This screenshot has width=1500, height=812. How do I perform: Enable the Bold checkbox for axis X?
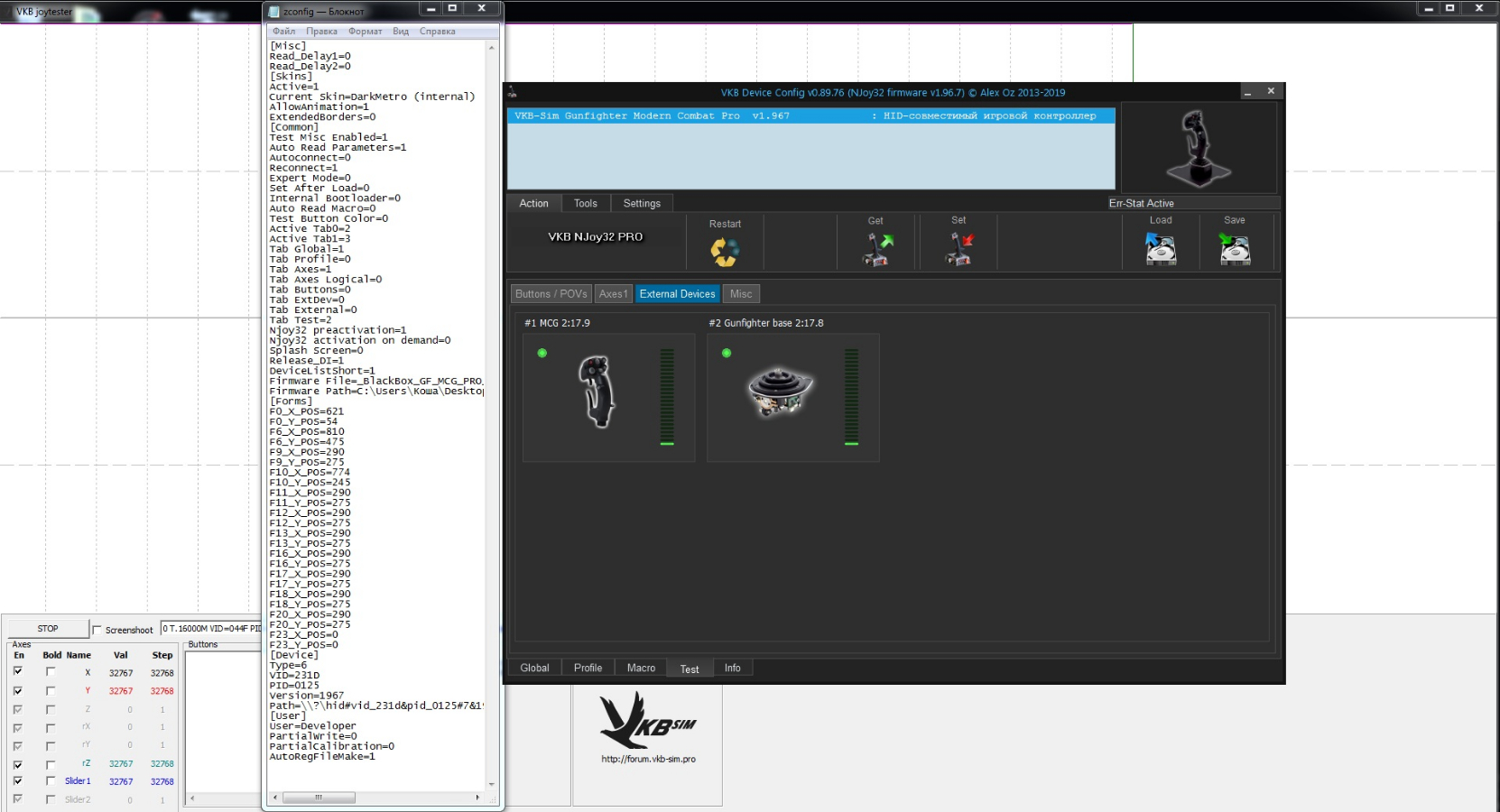pyautogui.click(x=51, y=672)
